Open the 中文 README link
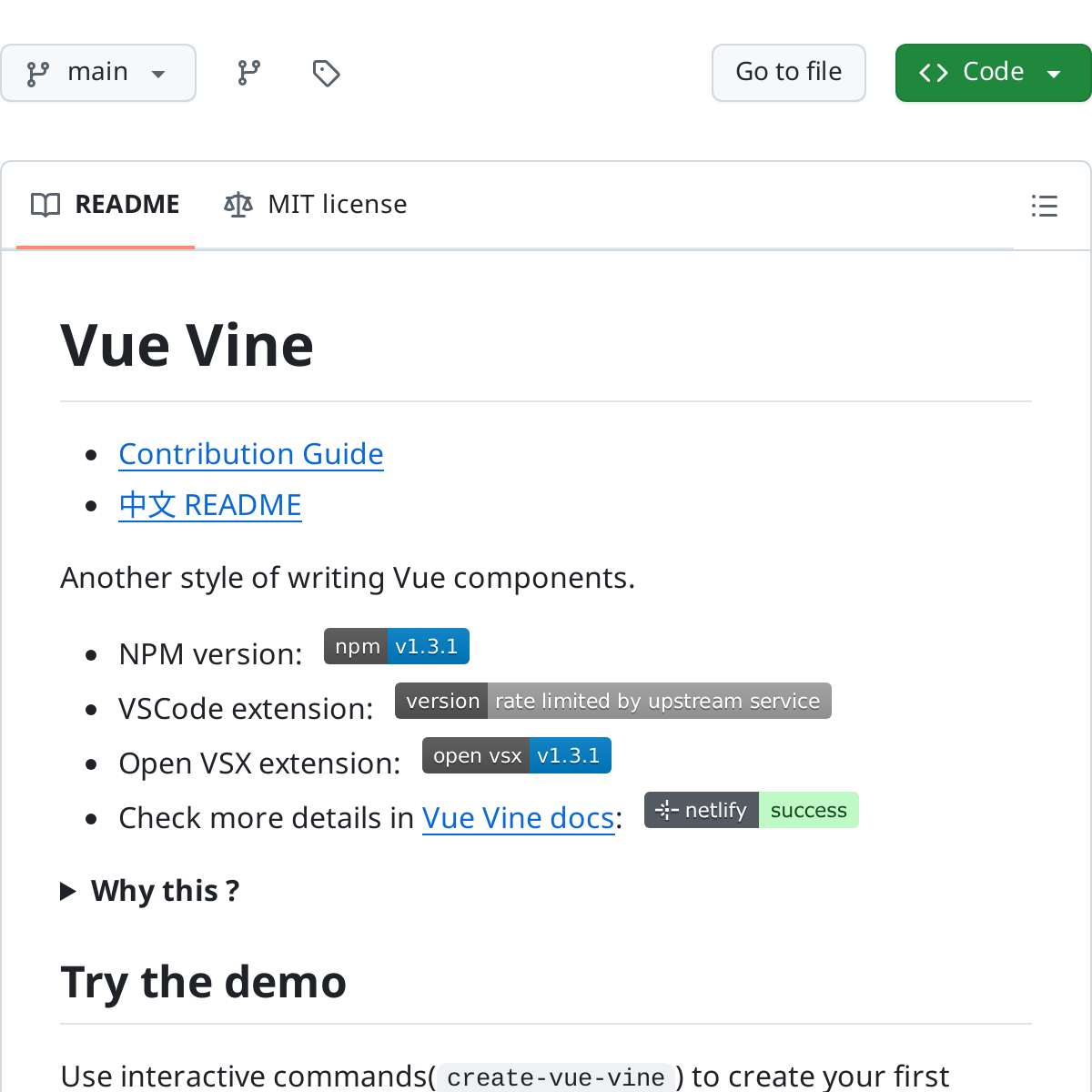This screenshot has height=1092, width=1092. 209,505
